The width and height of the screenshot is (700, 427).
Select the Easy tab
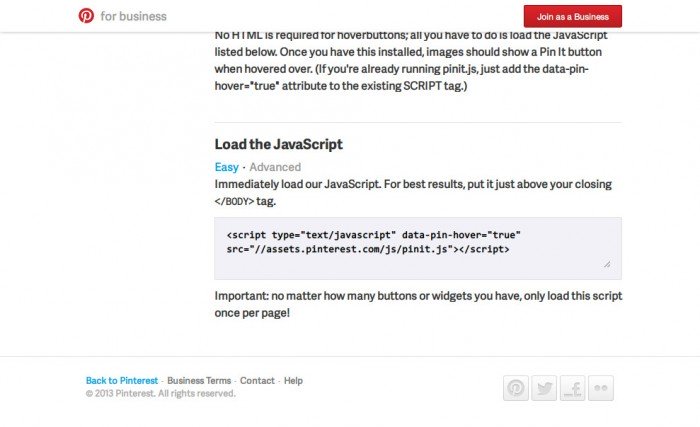(x=226, y=167)
